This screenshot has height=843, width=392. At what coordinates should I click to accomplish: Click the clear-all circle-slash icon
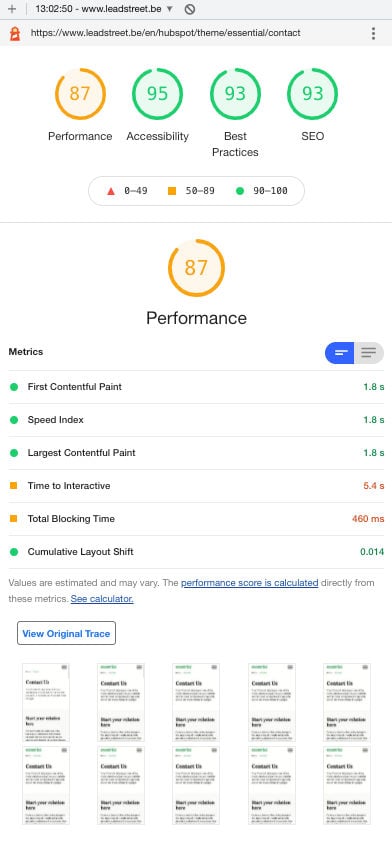(x=189, y=9)
